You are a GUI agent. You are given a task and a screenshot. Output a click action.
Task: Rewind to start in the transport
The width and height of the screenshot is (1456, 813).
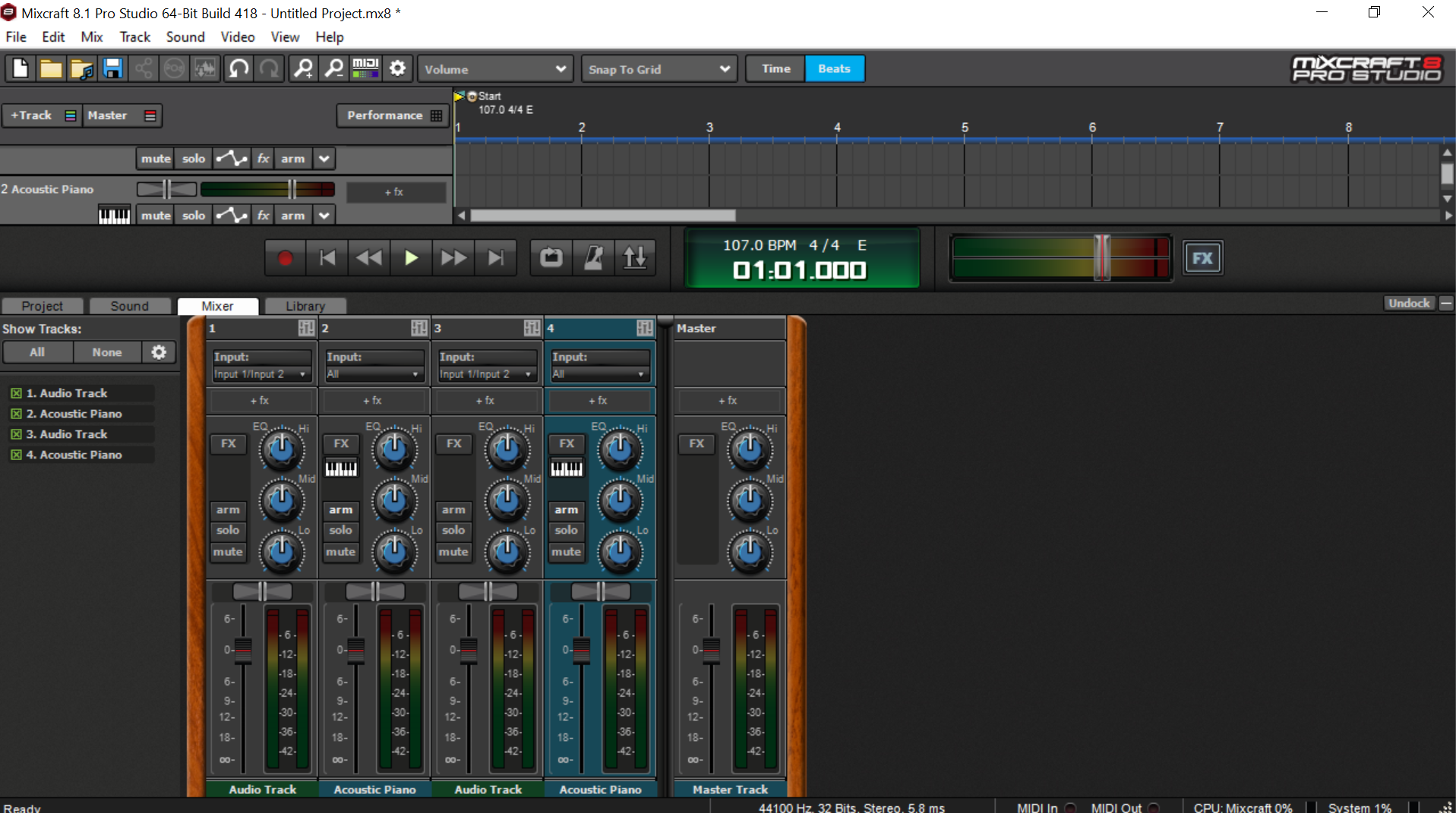click(x=327, y=258)
